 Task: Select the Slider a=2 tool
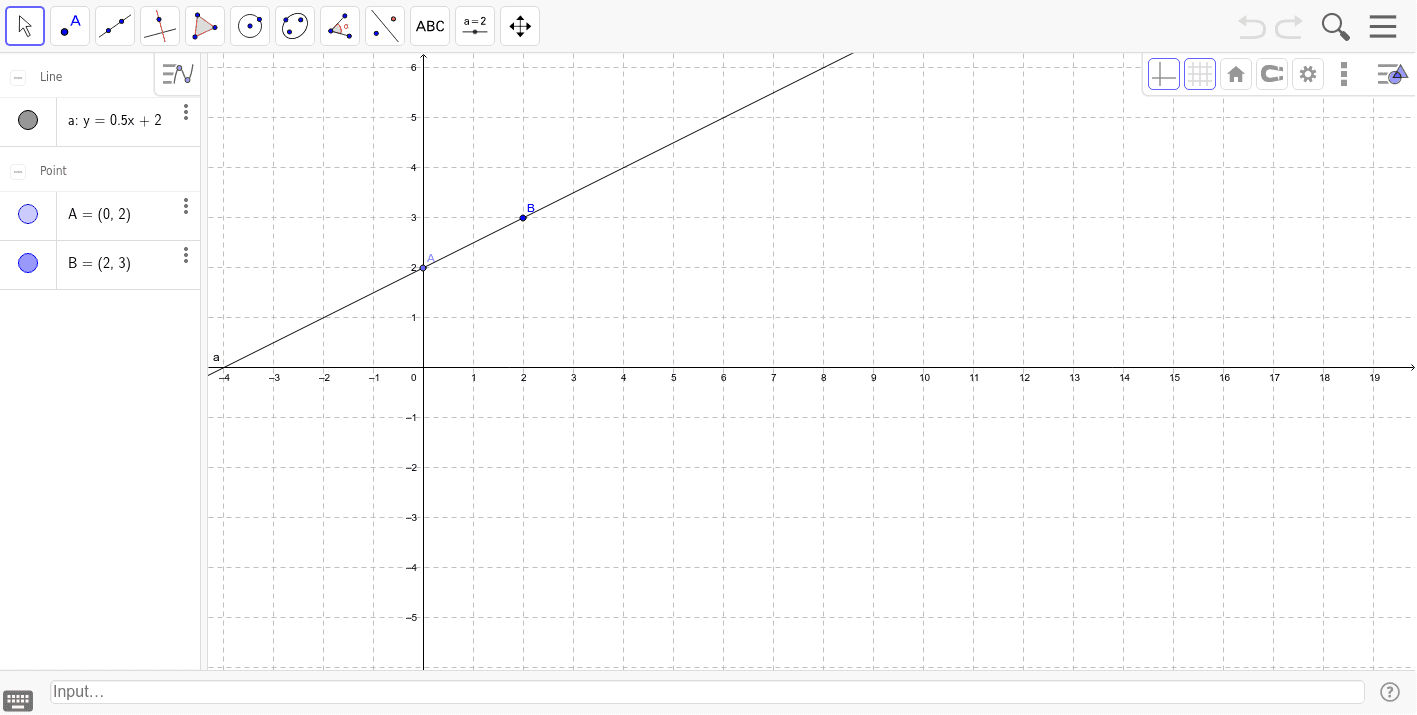coord(475,26)
